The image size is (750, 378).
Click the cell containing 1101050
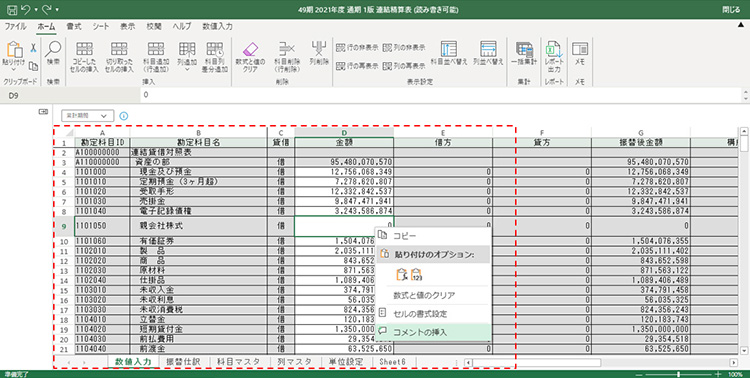pyautogui.click(x=102, y=226)
